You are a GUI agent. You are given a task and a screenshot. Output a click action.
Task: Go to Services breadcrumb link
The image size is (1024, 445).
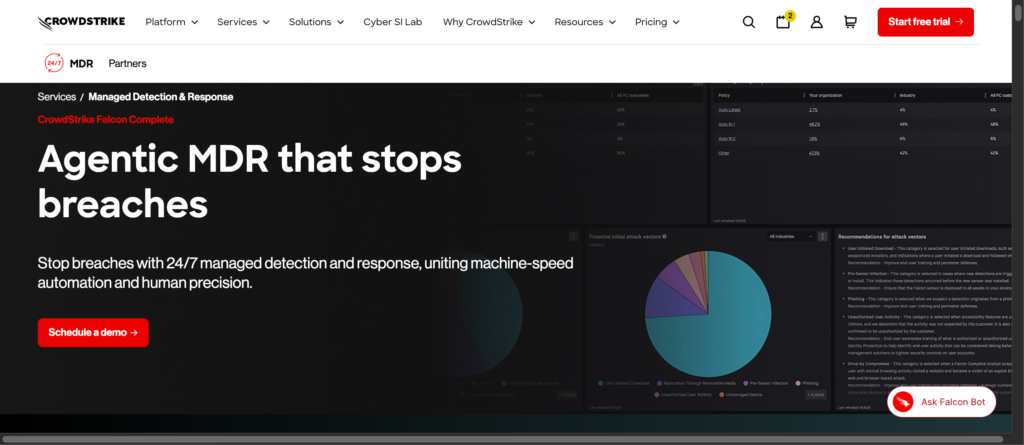click(x=57, y=97)
